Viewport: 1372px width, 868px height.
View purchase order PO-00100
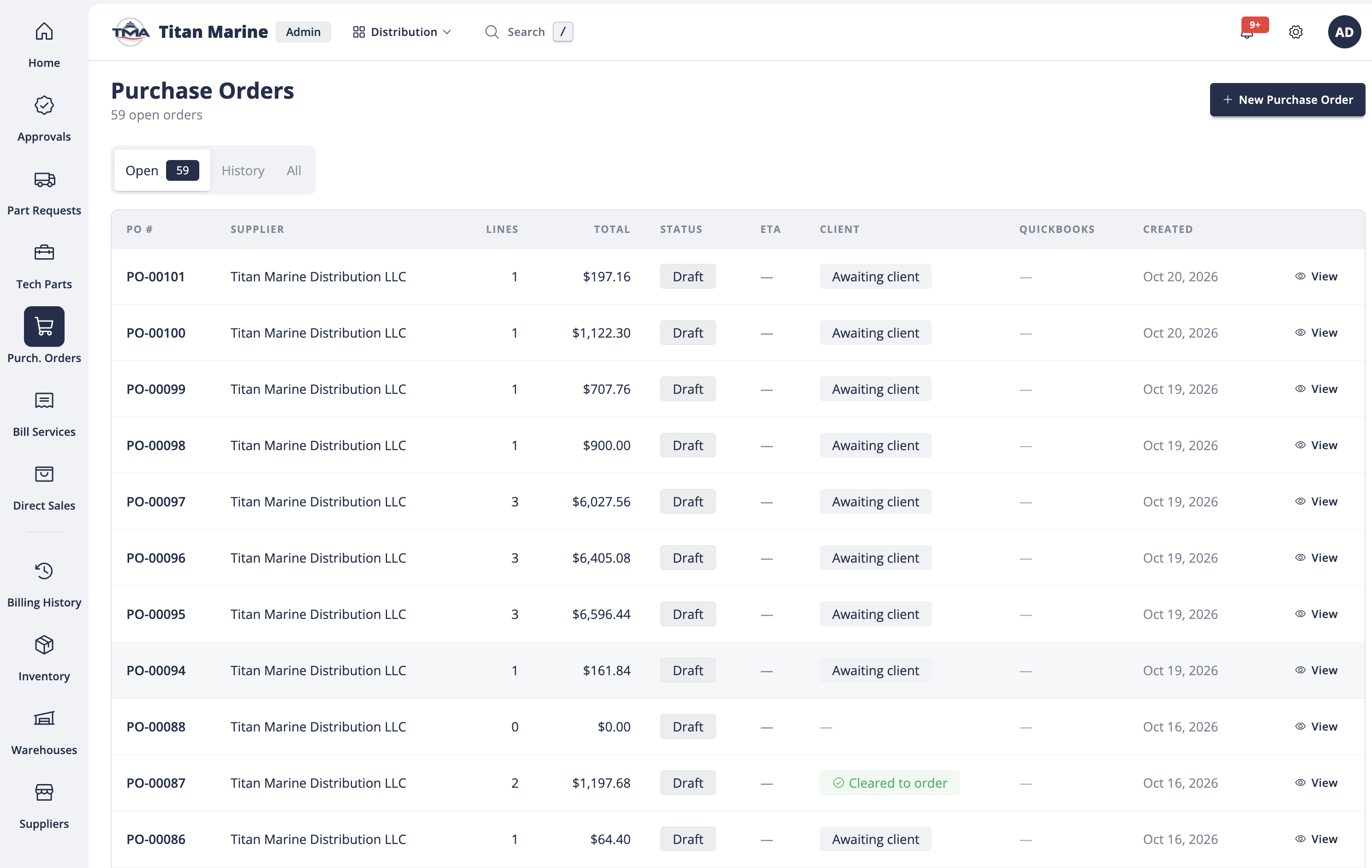pyautogui.click(x=1316, y=333)
